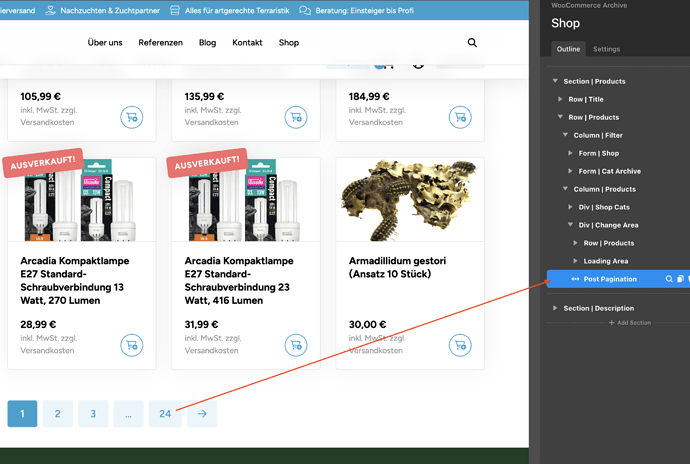Viewport: 690px width, 464px height.
Task: Click the next page arrow in pagination
Action: 202,414
